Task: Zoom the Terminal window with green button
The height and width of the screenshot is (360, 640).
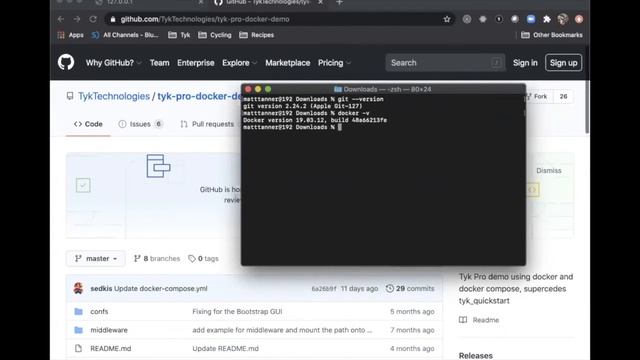Action: 268,89
